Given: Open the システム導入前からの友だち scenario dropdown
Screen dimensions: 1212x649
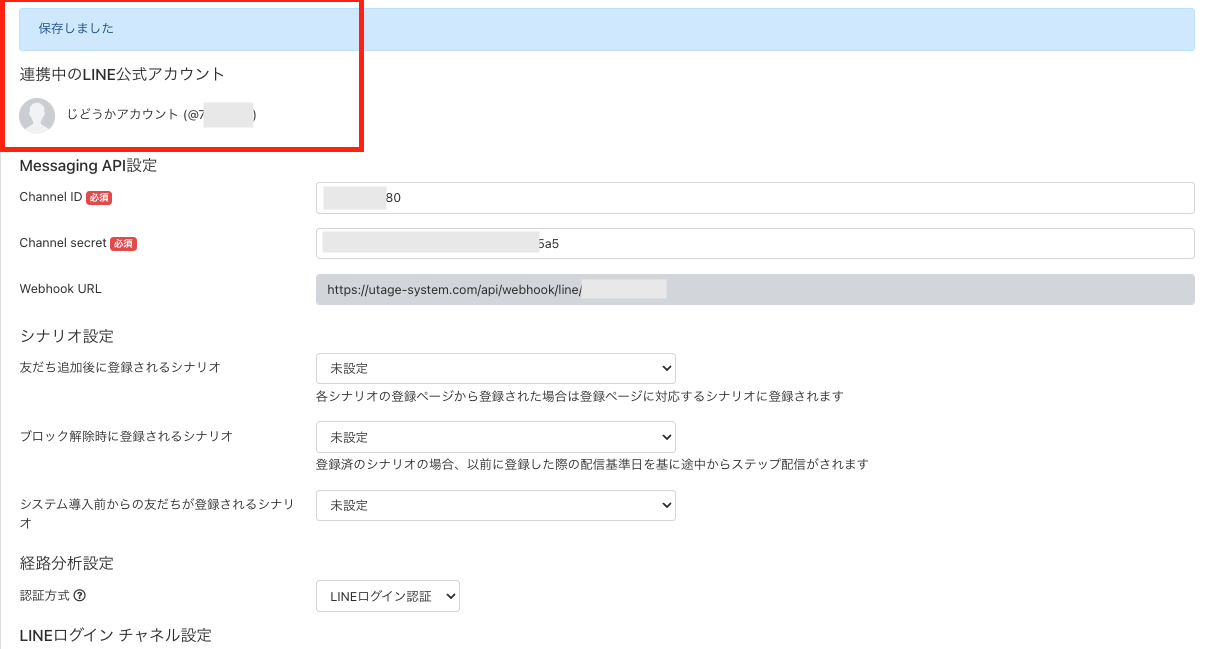Looking at the screenshot, I should [x=495, y=505].
